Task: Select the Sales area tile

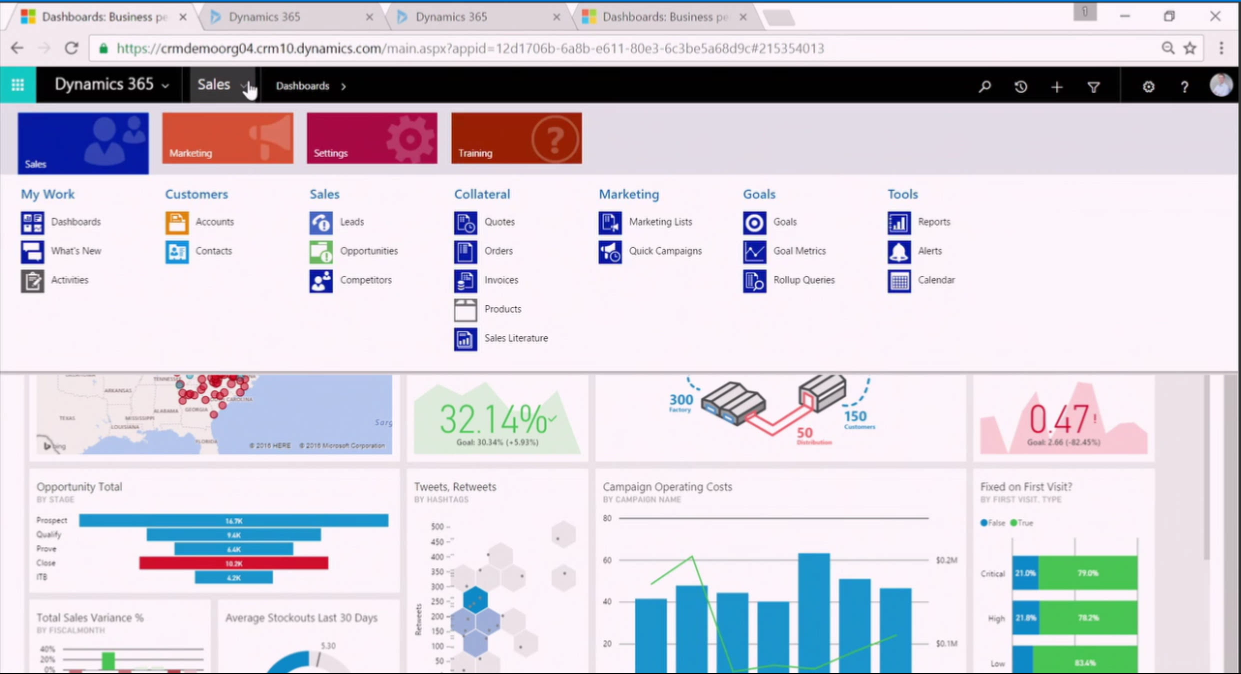Action: [83, 143]
